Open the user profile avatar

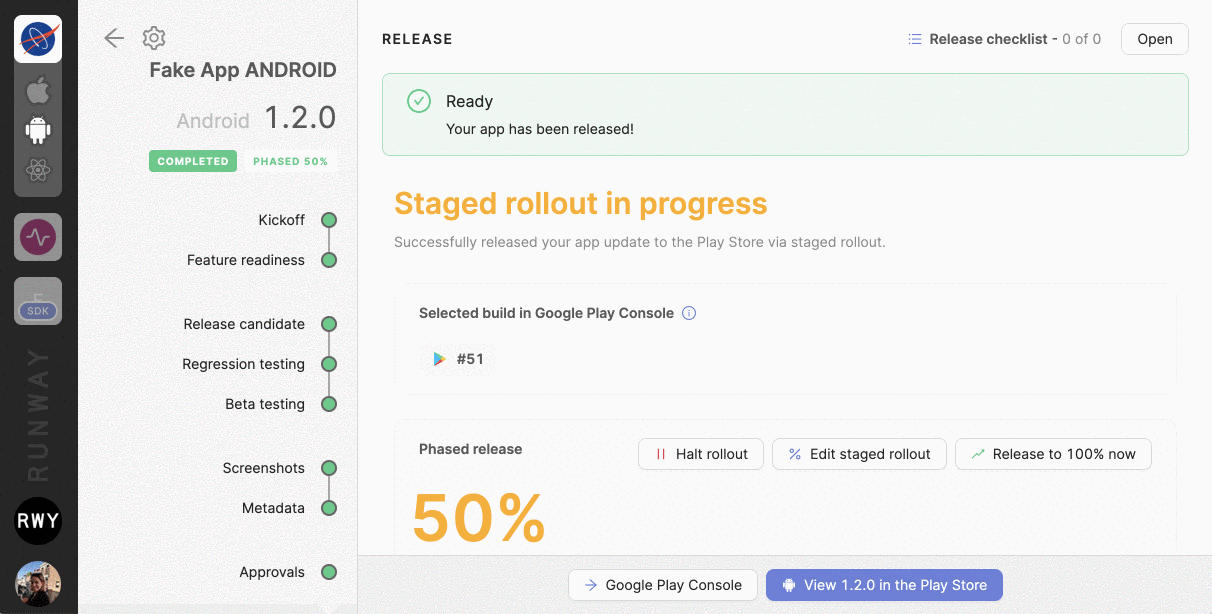pyautogui.click(x=38, y=584)
